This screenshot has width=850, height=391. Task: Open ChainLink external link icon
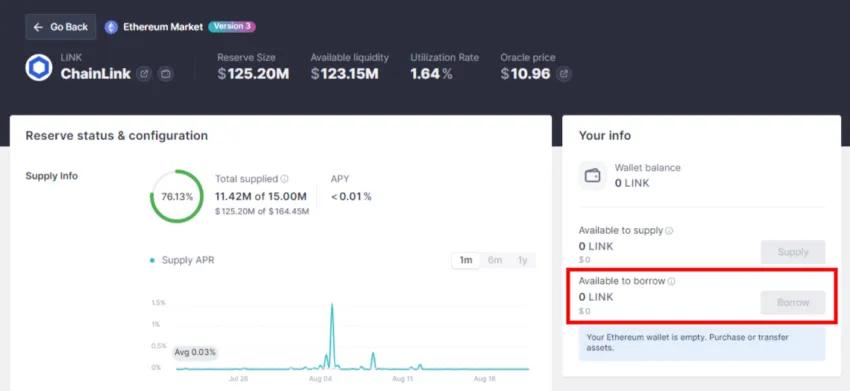[x=144, y=74]
